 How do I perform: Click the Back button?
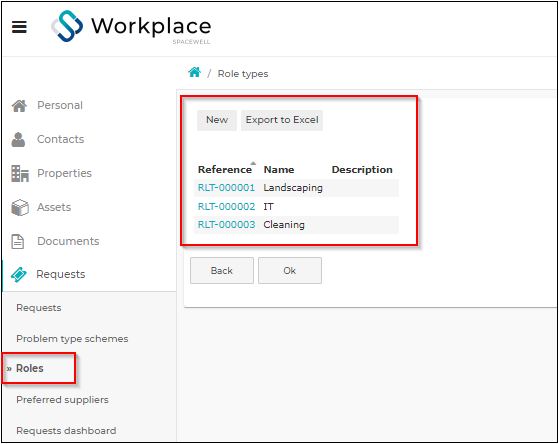tap(222, 271)
